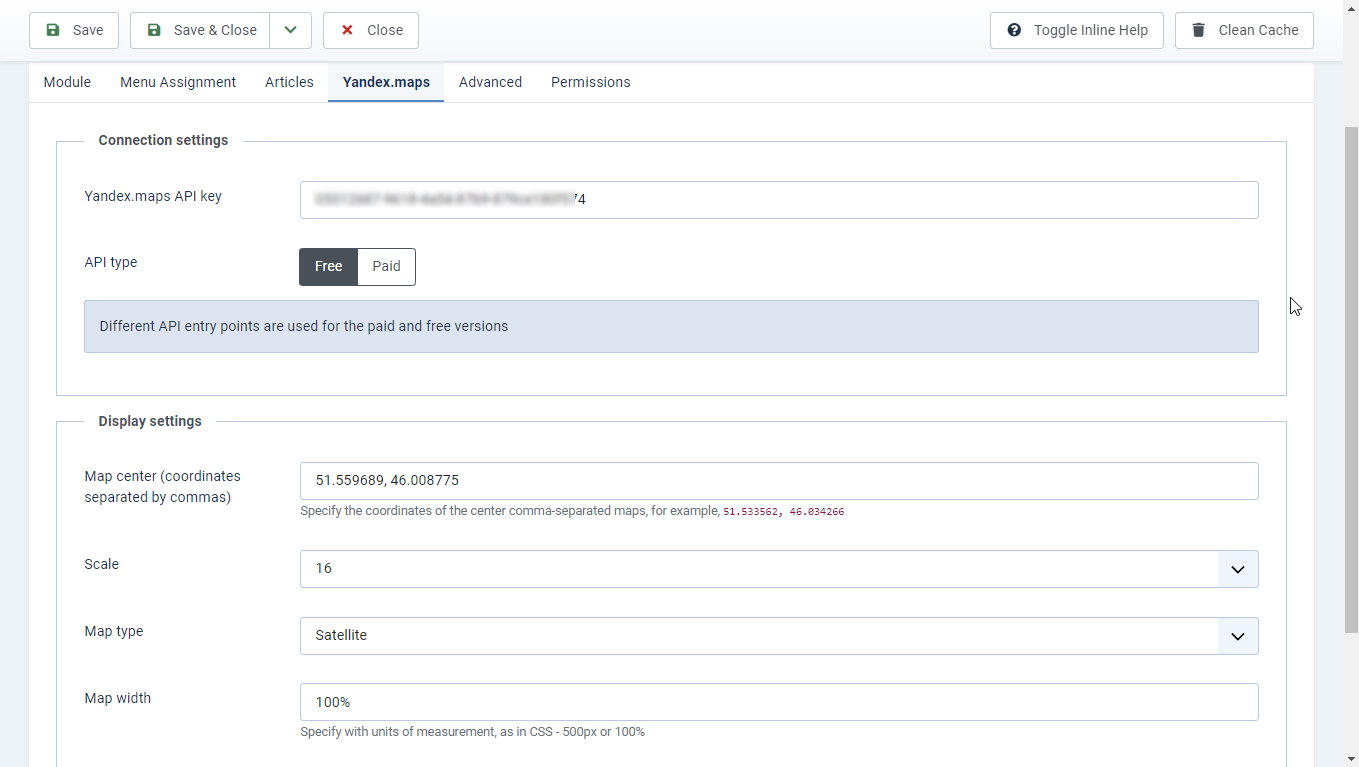Viewport: 1359px width, 767px height.
Task: Click the question mark help icon
Action: [x=1014, y=30]
